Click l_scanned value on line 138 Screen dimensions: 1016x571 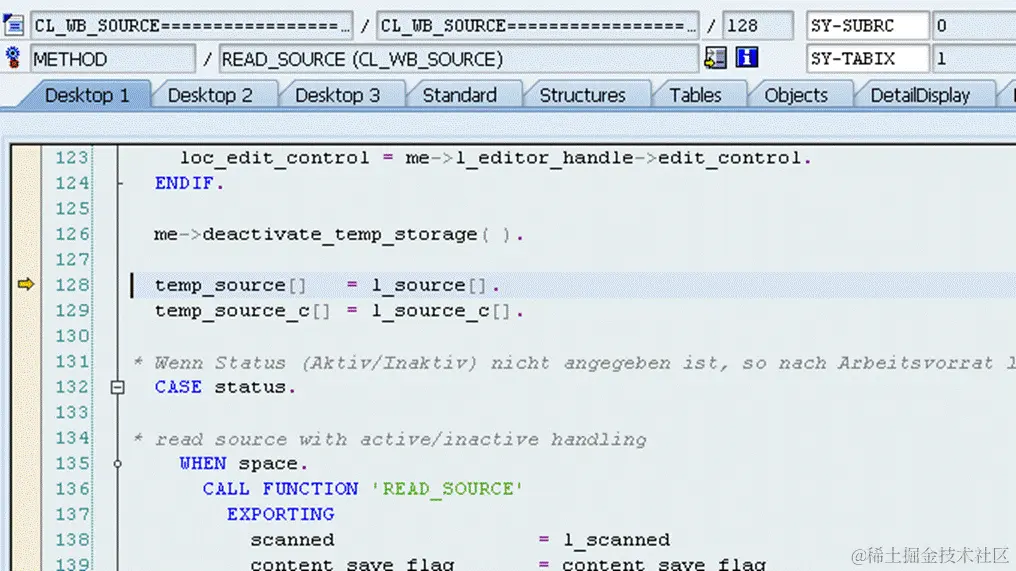tap(616, 540)
